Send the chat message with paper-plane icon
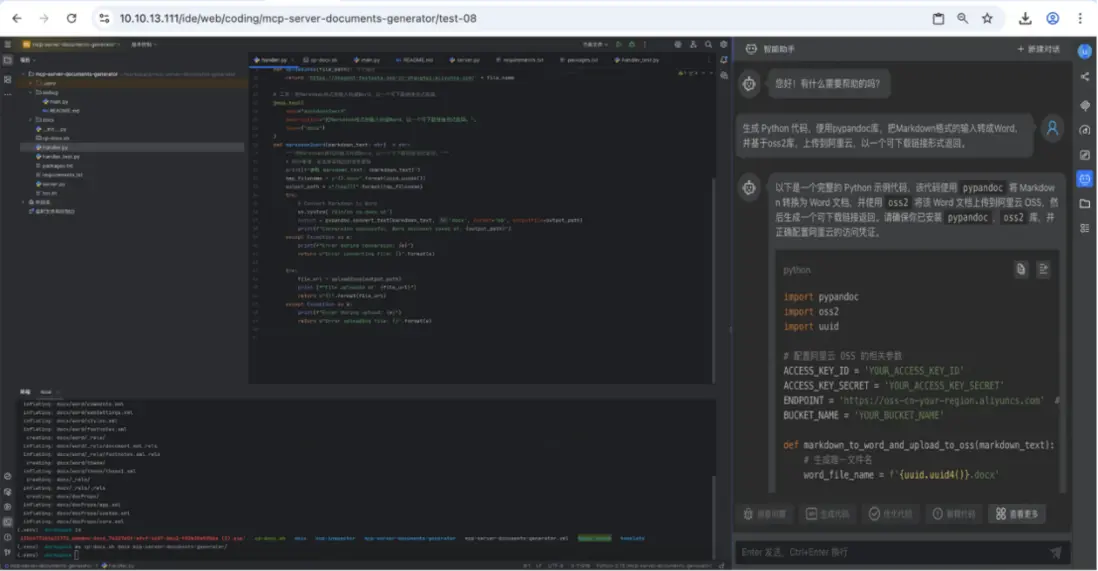 click(x=1055, y=553)
